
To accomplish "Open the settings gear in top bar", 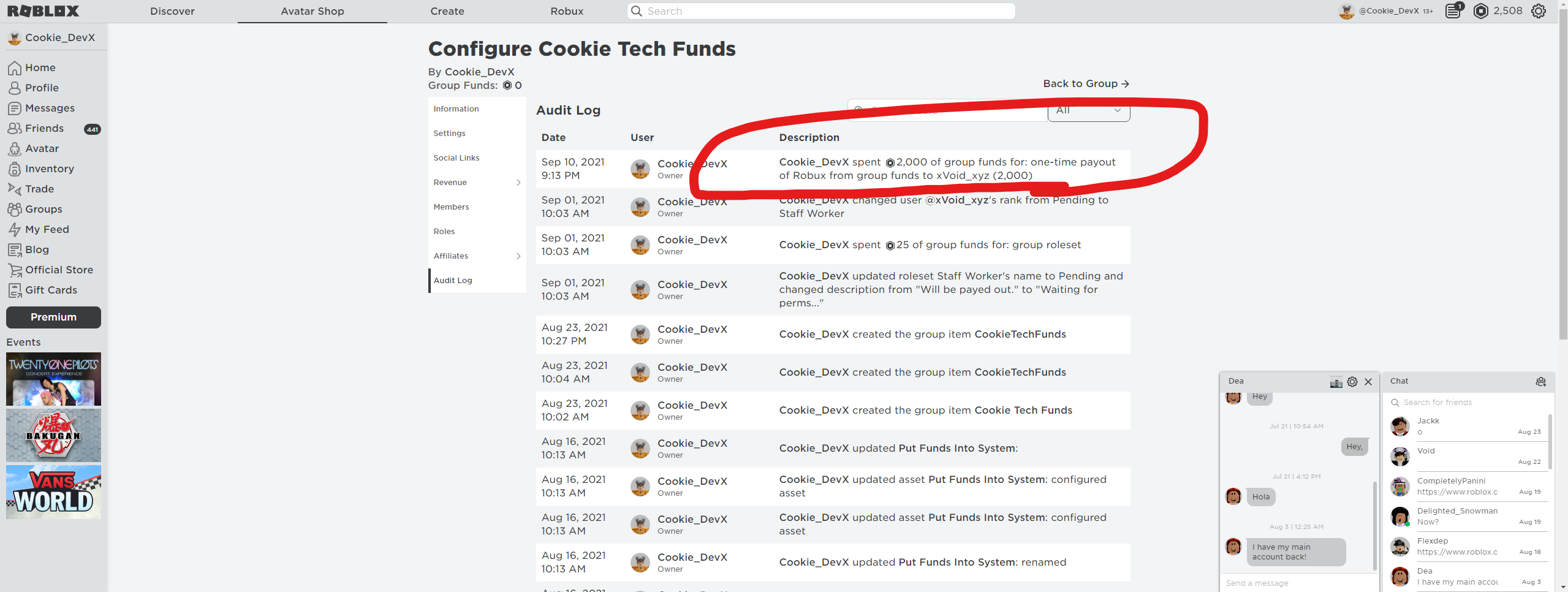I will tap(1538, 11).
